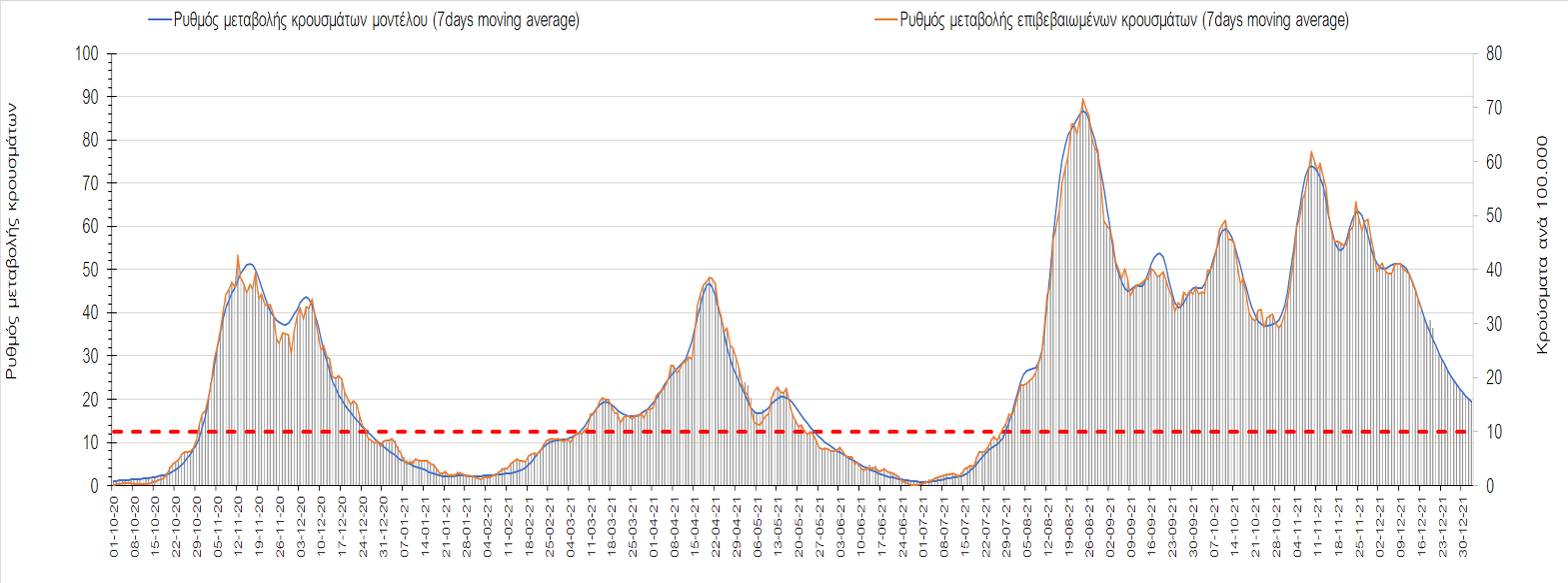Select the model cases rate legend text

tap(376, 20)
